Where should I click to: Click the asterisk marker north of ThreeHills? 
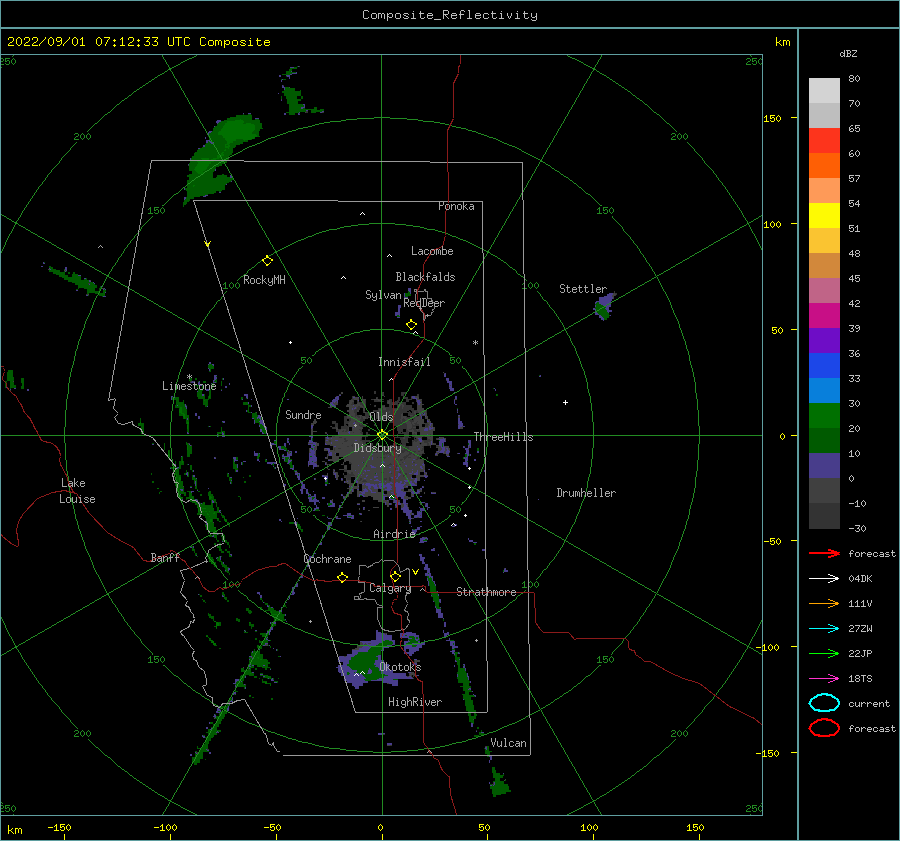pyautogui.click(x=475, y=343)
